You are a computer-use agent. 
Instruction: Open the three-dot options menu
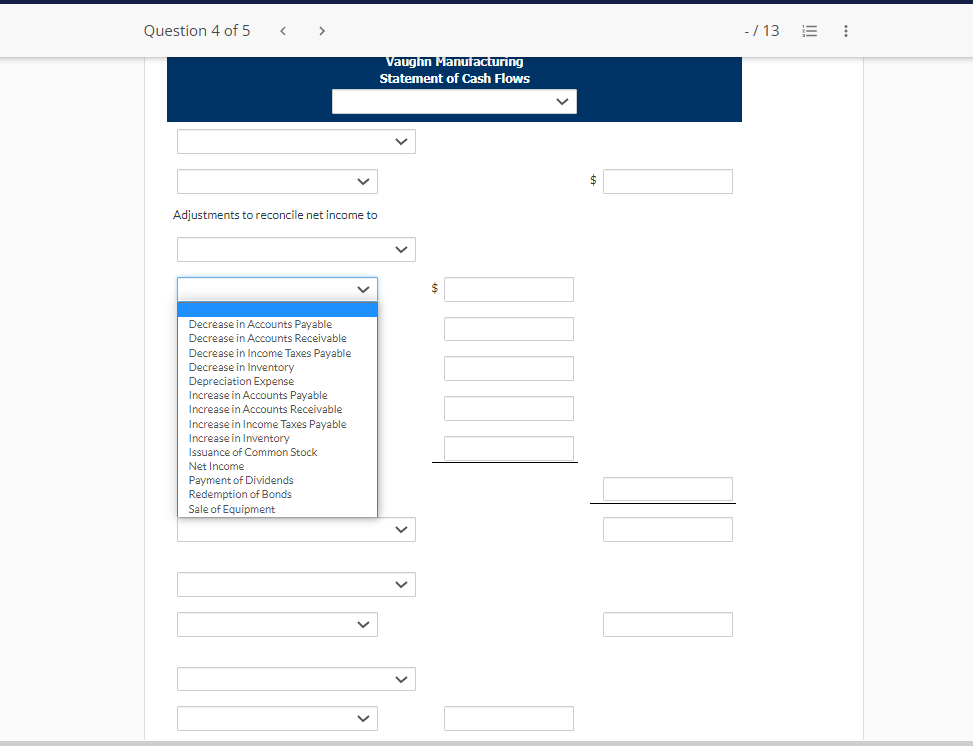click(845, 31)
